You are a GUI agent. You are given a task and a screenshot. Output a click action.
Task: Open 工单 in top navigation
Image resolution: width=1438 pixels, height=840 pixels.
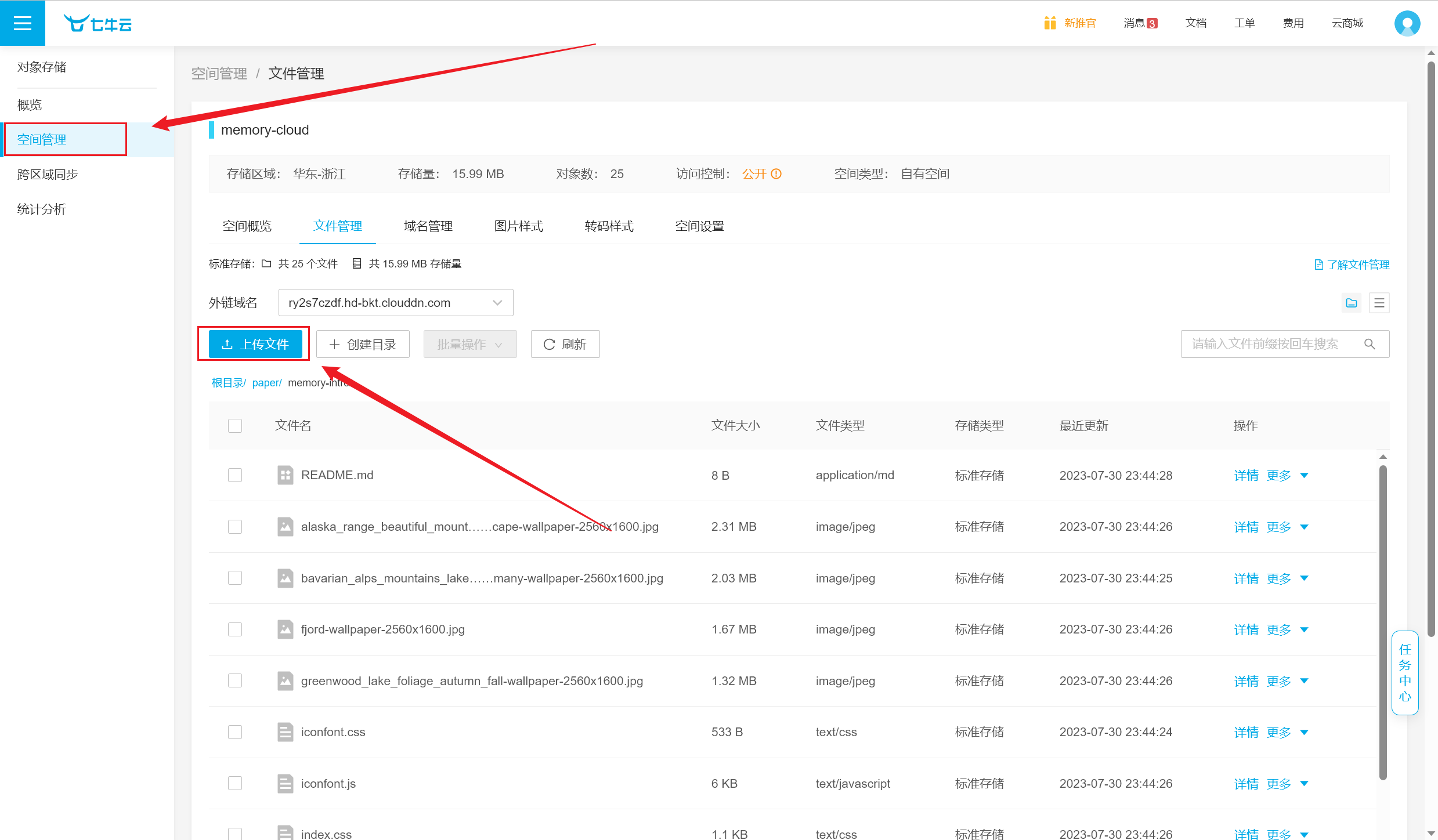pyautogui.click(x=1244, y=23)
